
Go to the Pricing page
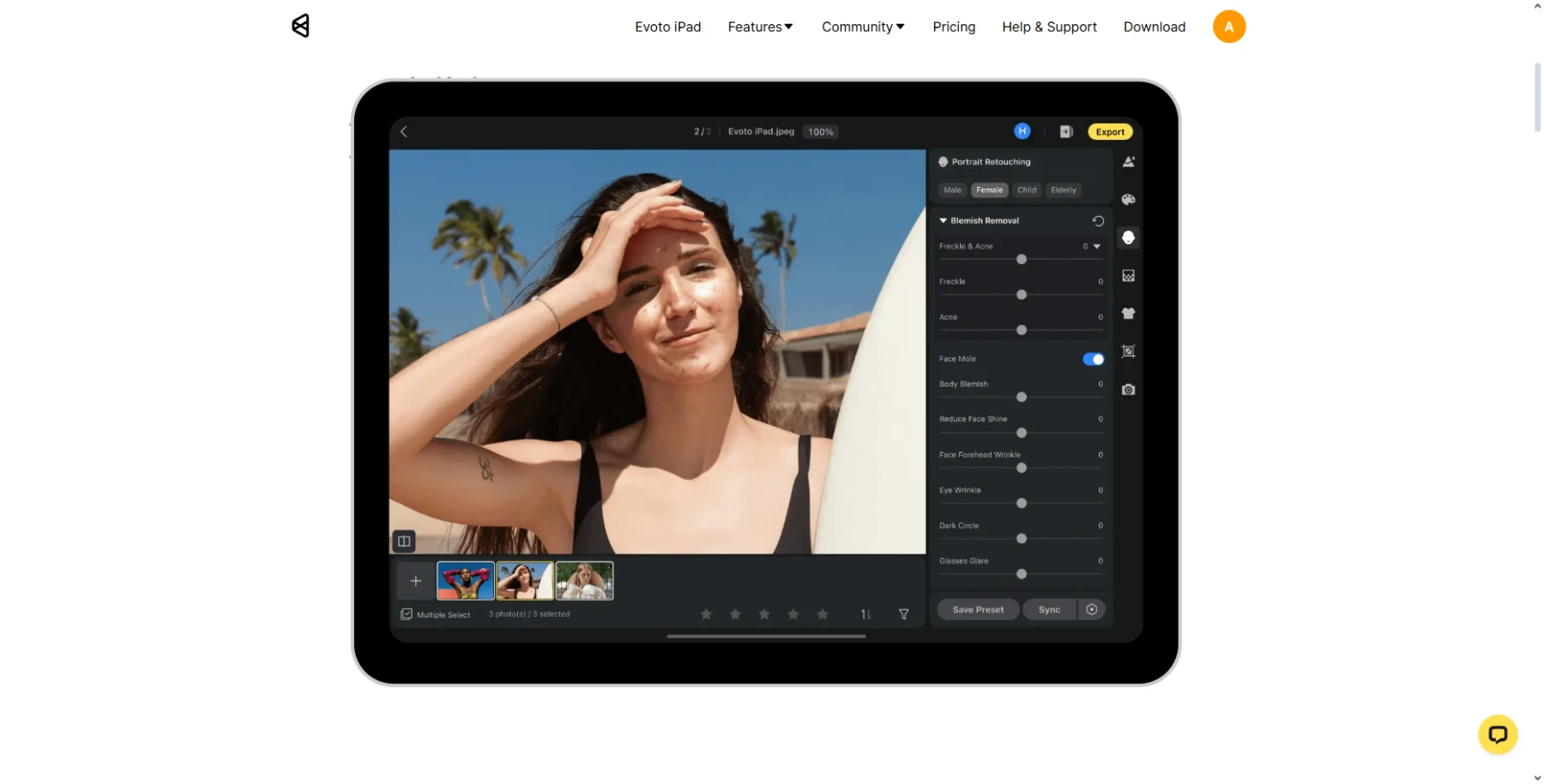(954, 27)
